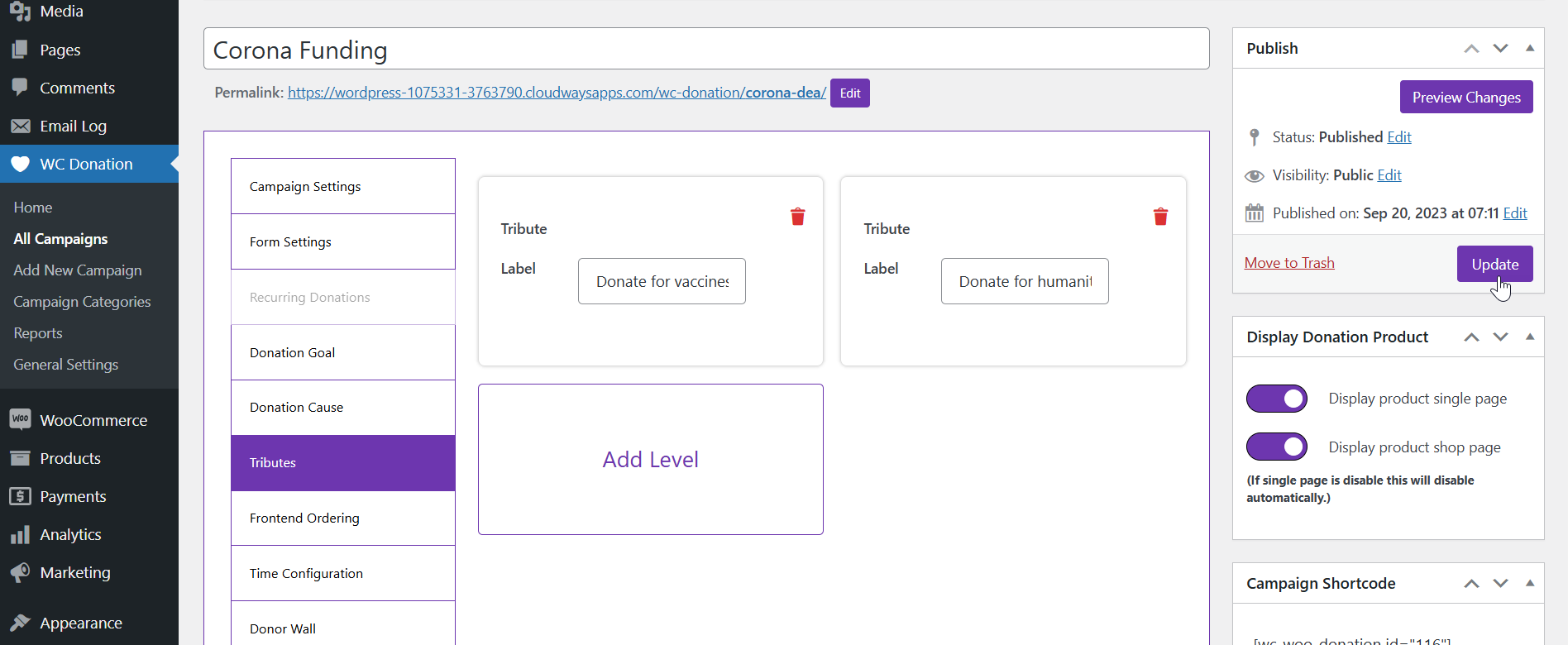The height and width of the screenshot is (645, 1568).
Task: Go to WC Donation Home
Action: coord(33,208)
